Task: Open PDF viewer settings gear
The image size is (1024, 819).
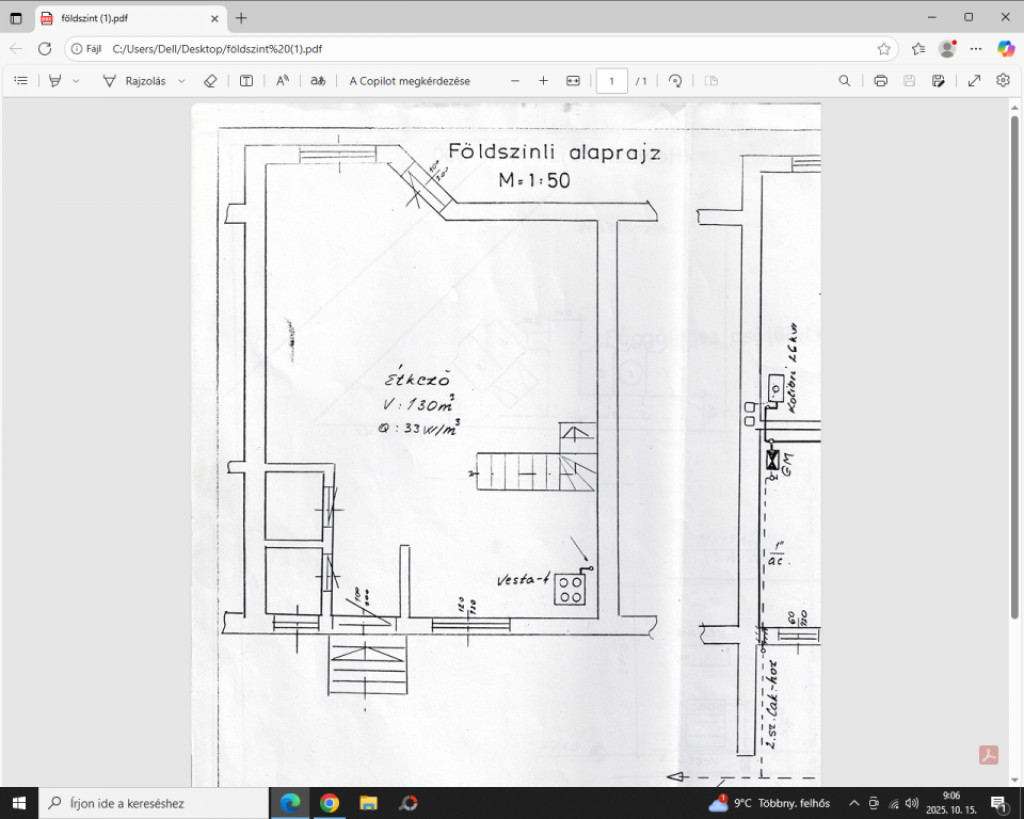Action: pyautogui.click(x=1003, y=81)
